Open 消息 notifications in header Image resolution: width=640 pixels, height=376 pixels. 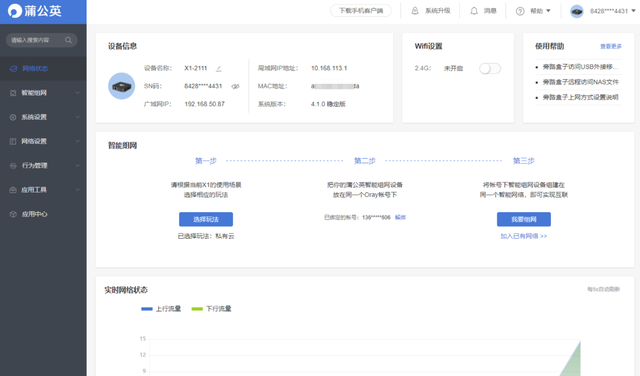tap(490, 11)
